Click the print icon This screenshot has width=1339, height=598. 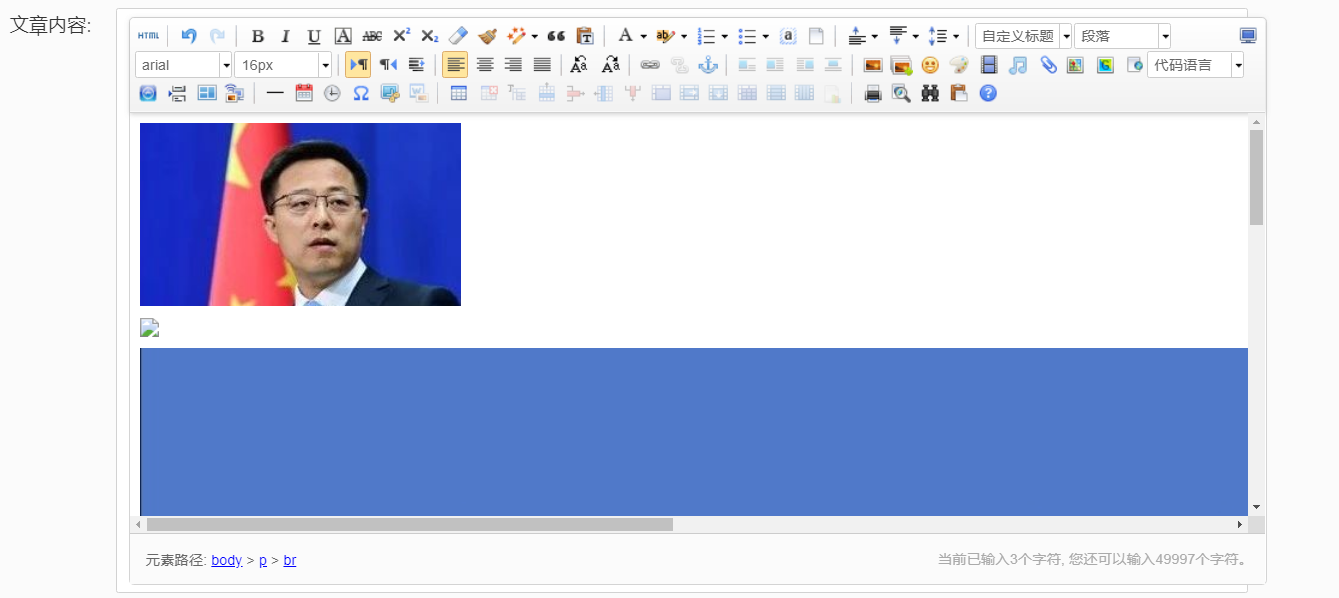pyautogui.click(x=873, y=93)
